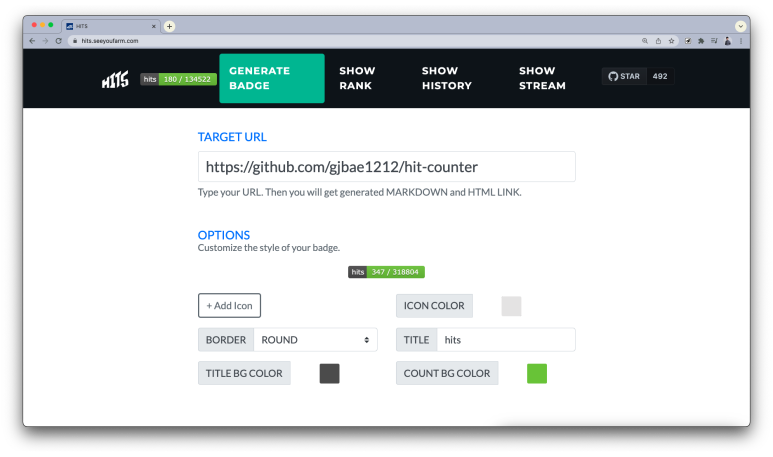Switch to Show Rank

357,78
